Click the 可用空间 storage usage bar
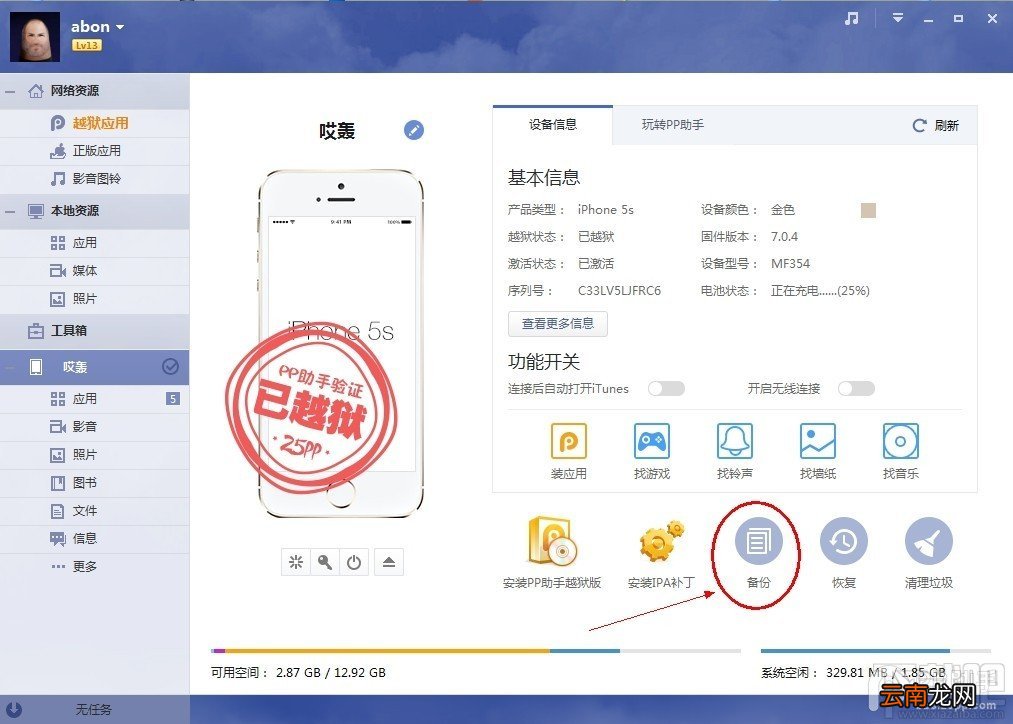 click(x=476, y=650)
